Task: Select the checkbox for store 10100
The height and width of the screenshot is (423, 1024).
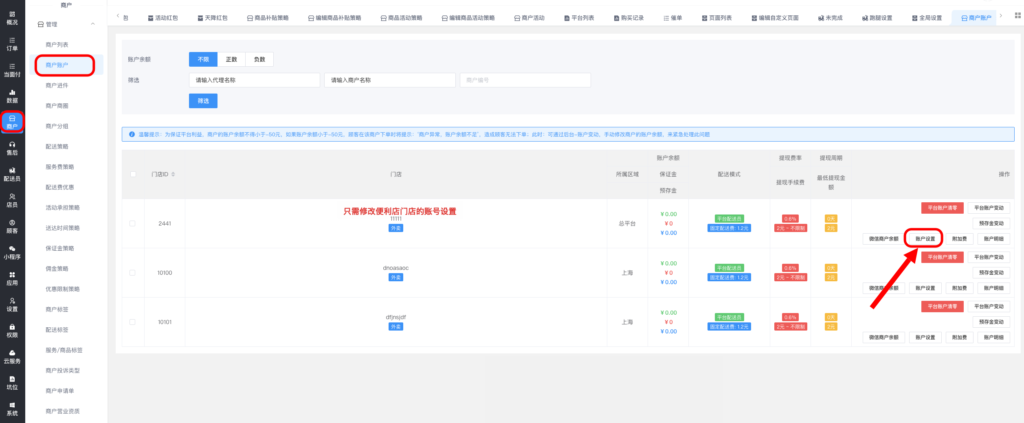Action: [132, 272]
